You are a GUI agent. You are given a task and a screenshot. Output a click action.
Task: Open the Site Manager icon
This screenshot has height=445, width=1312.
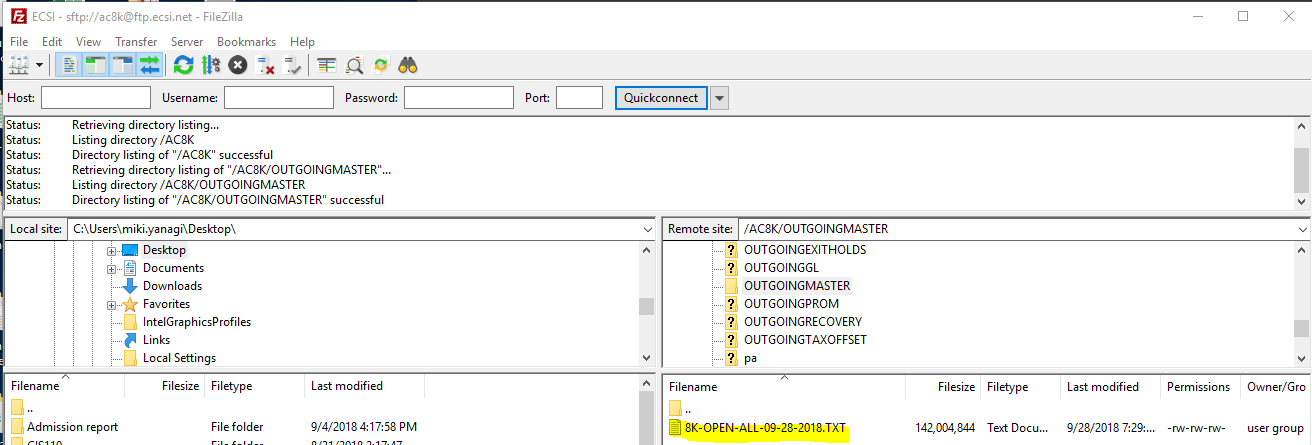(x=19, y=65)
